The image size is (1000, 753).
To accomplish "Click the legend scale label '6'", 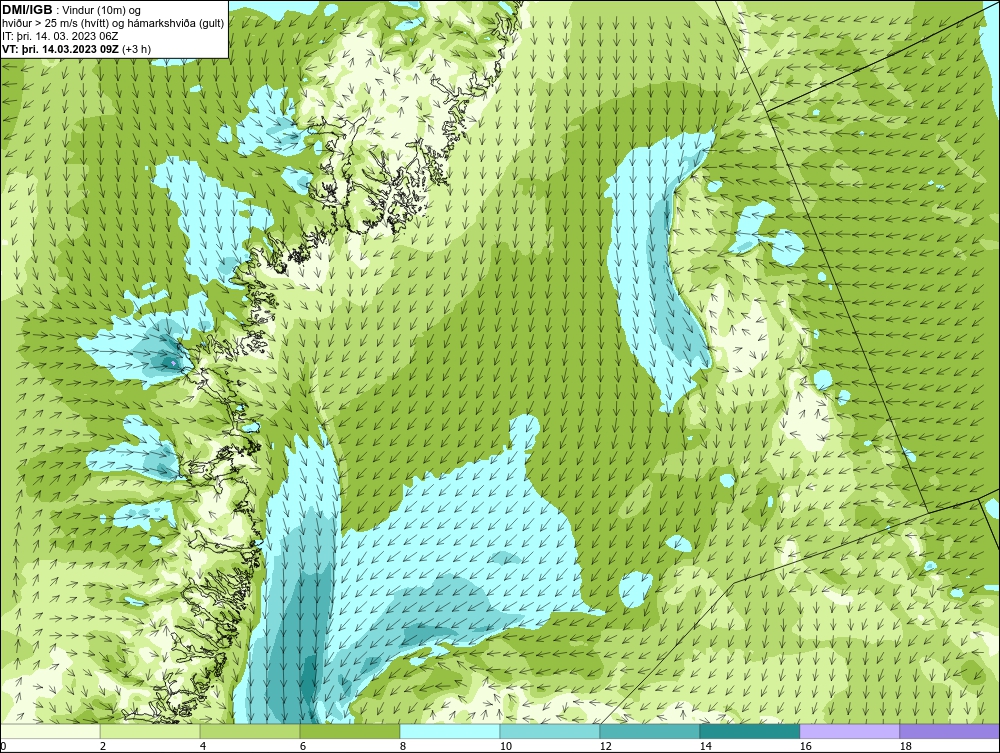I will 303,746.
